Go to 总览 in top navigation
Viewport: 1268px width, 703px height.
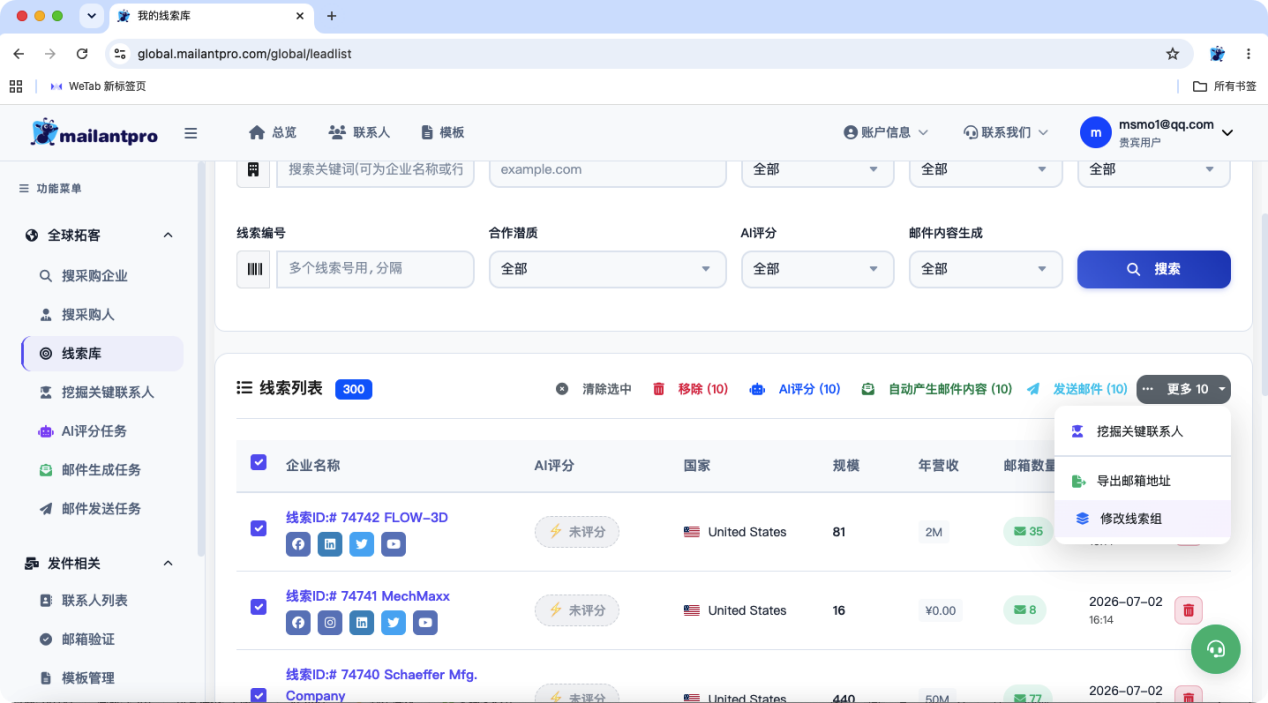click(x=272, y=132)
